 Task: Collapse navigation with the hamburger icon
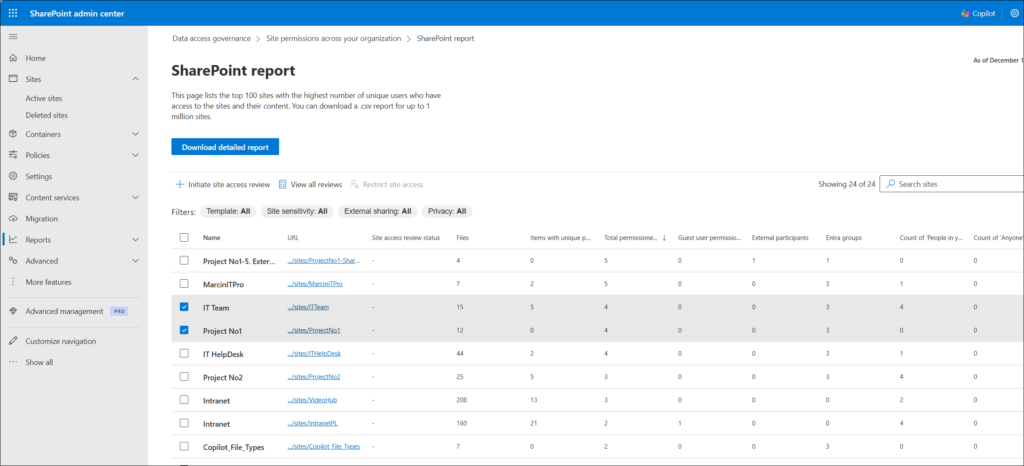[x=12, y=36]
